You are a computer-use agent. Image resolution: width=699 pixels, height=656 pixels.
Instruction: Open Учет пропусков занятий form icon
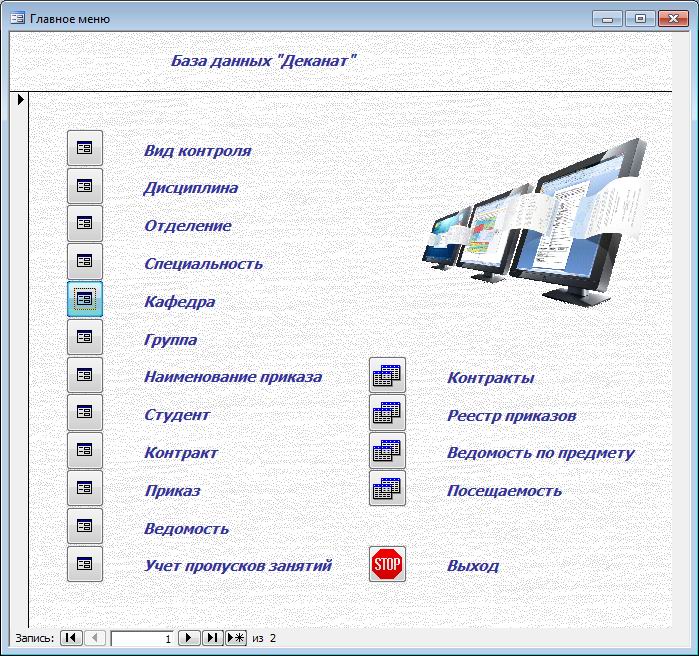click(x=85, y=564)
